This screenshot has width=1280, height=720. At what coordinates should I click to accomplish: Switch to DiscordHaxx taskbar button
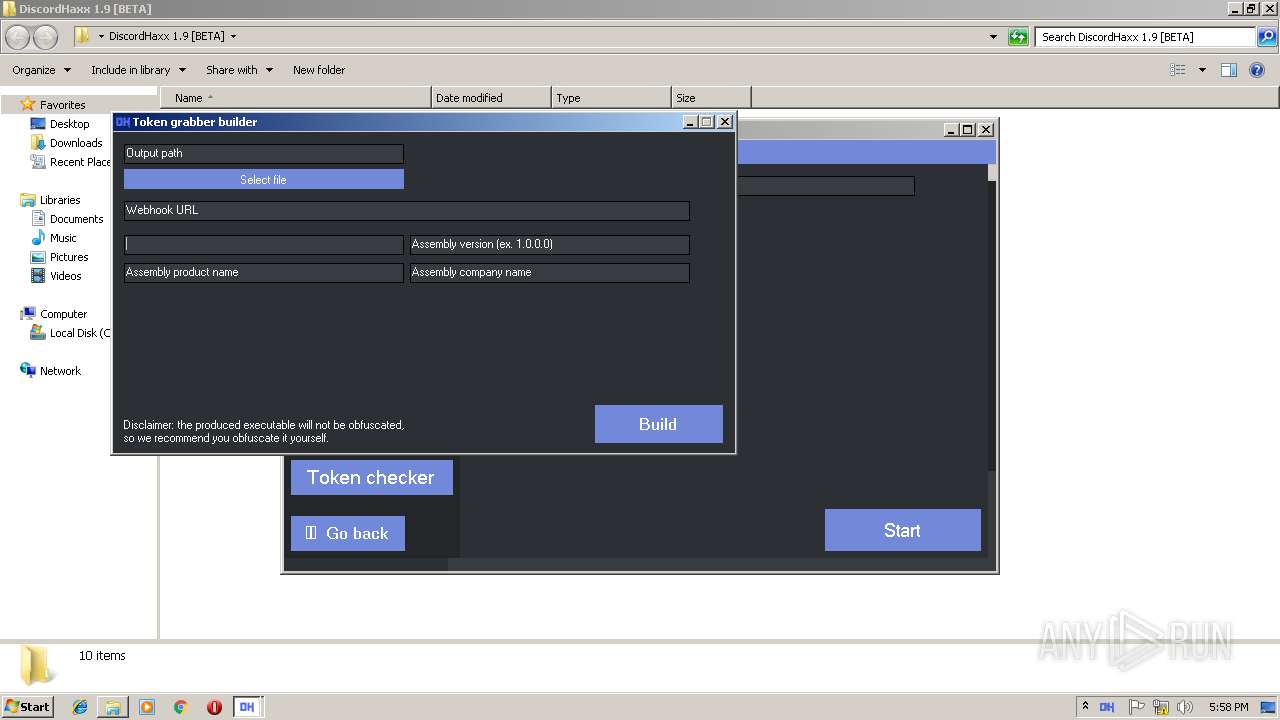click(247, 707)
